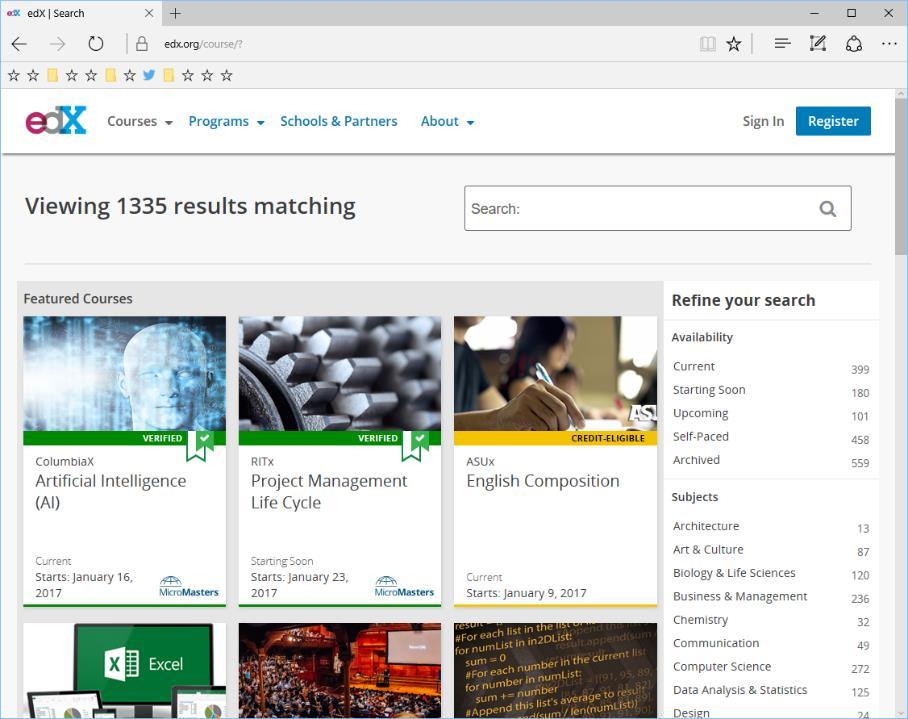Viewport: 908px width, 719px height.
Task: Click the page vertical scrollbar thumb
Action: pyautogui.click(x=901, y=177)
